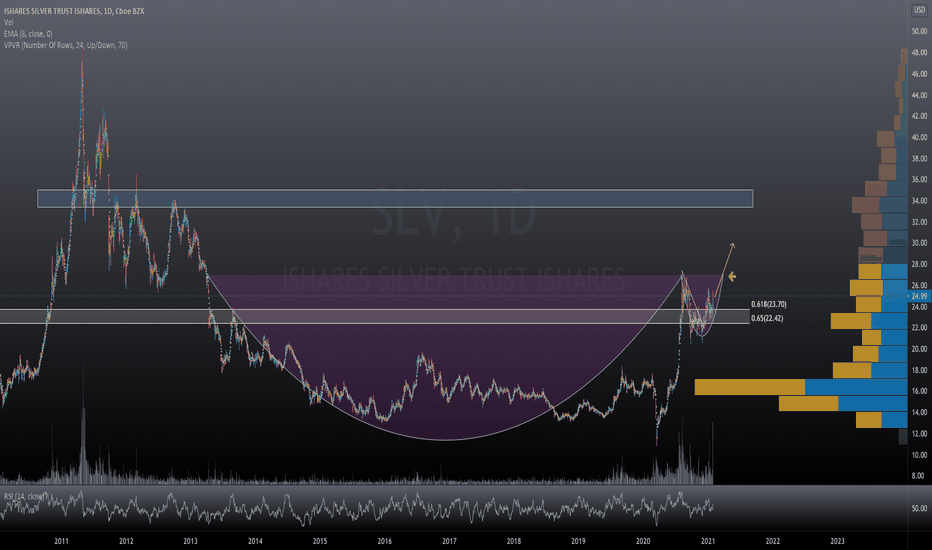Select the 2022 time axis label
Image resolution: width=932 pixels, height=550 pixels.
tap(773, 541)
